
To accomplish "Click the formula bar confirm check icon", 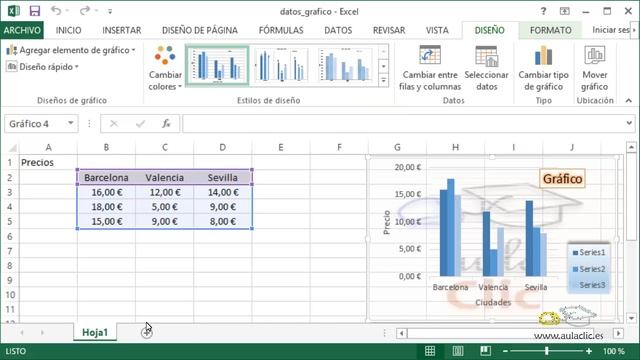I will pos(140,124).
